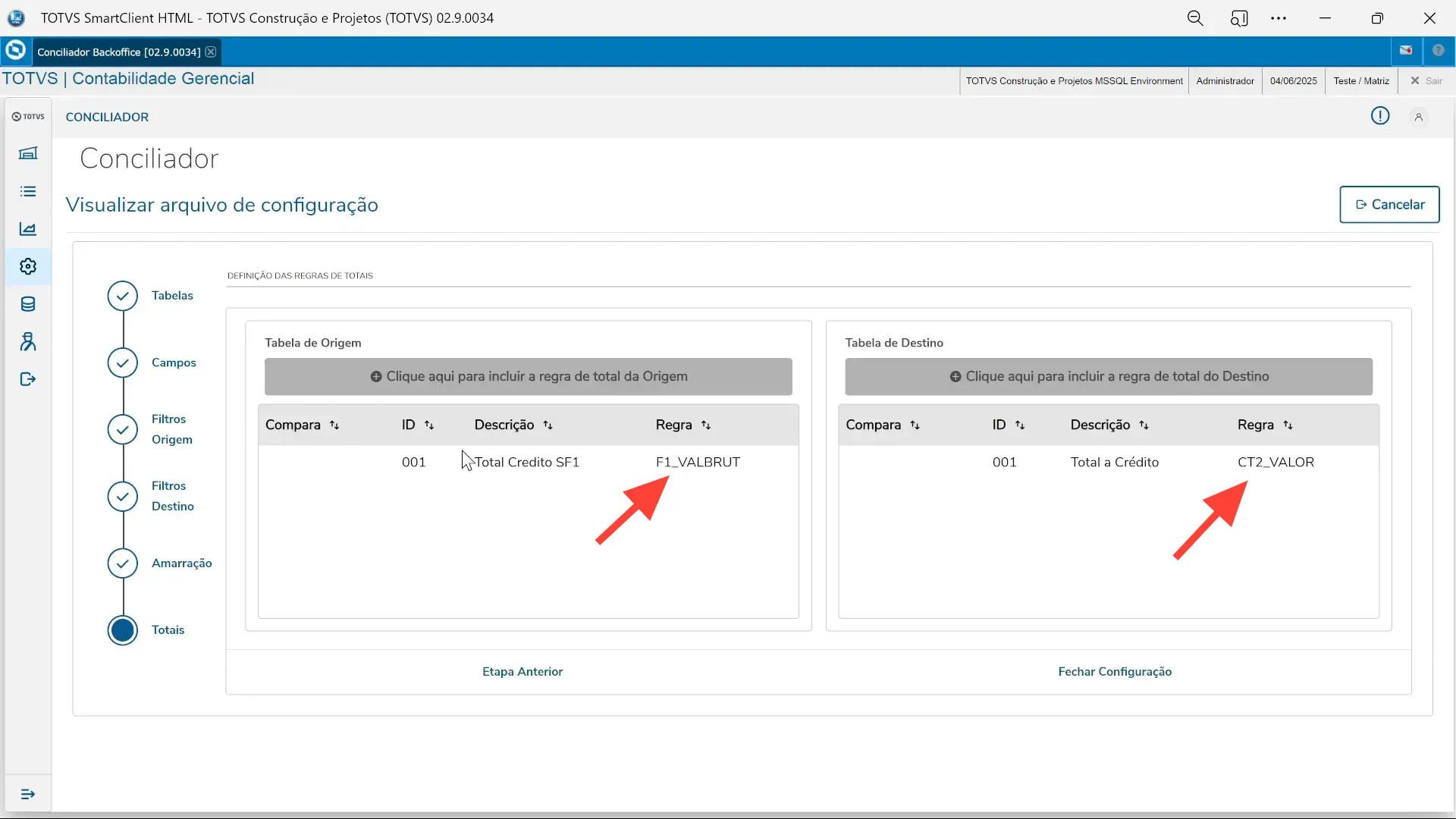
Task: Open the Teste / Matriz branch selector
Action: 1360,80
